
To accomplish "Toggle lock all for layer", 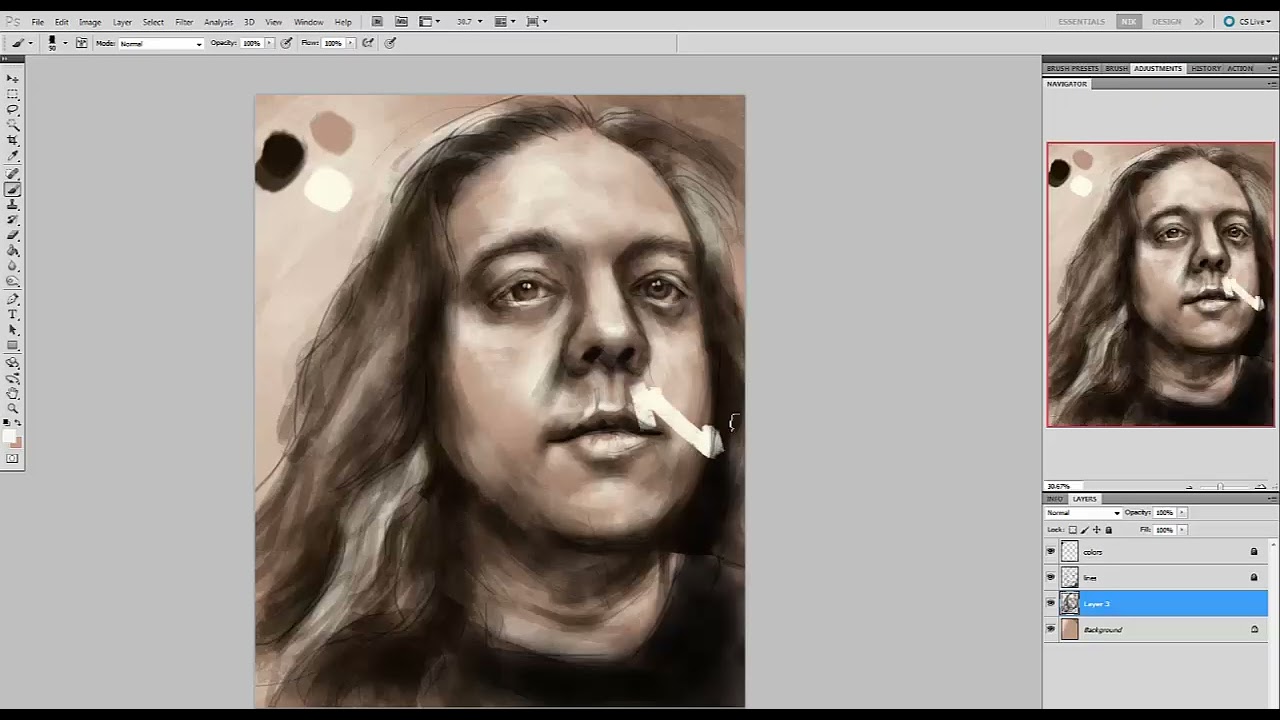I will tap(1108, 530).
